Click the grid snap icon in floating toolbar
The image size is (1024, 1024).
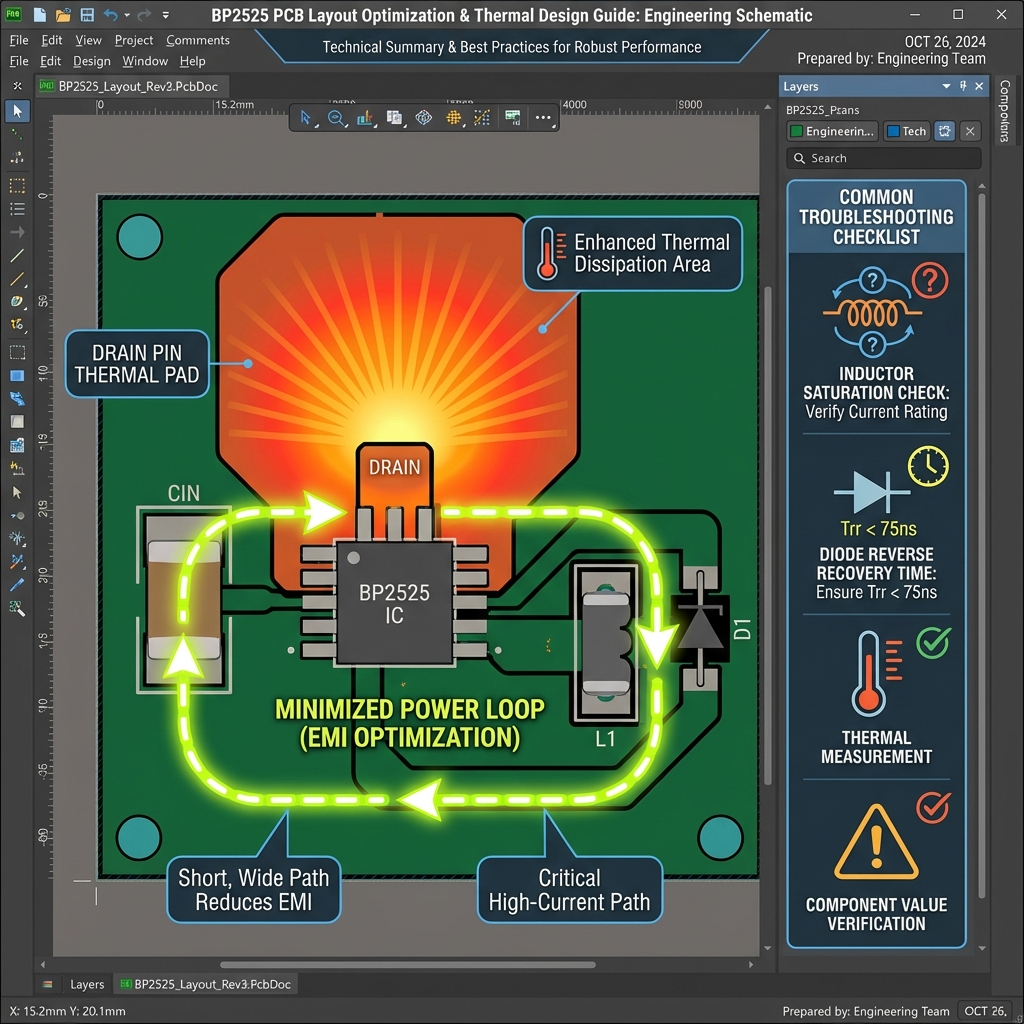pos(453,118)
